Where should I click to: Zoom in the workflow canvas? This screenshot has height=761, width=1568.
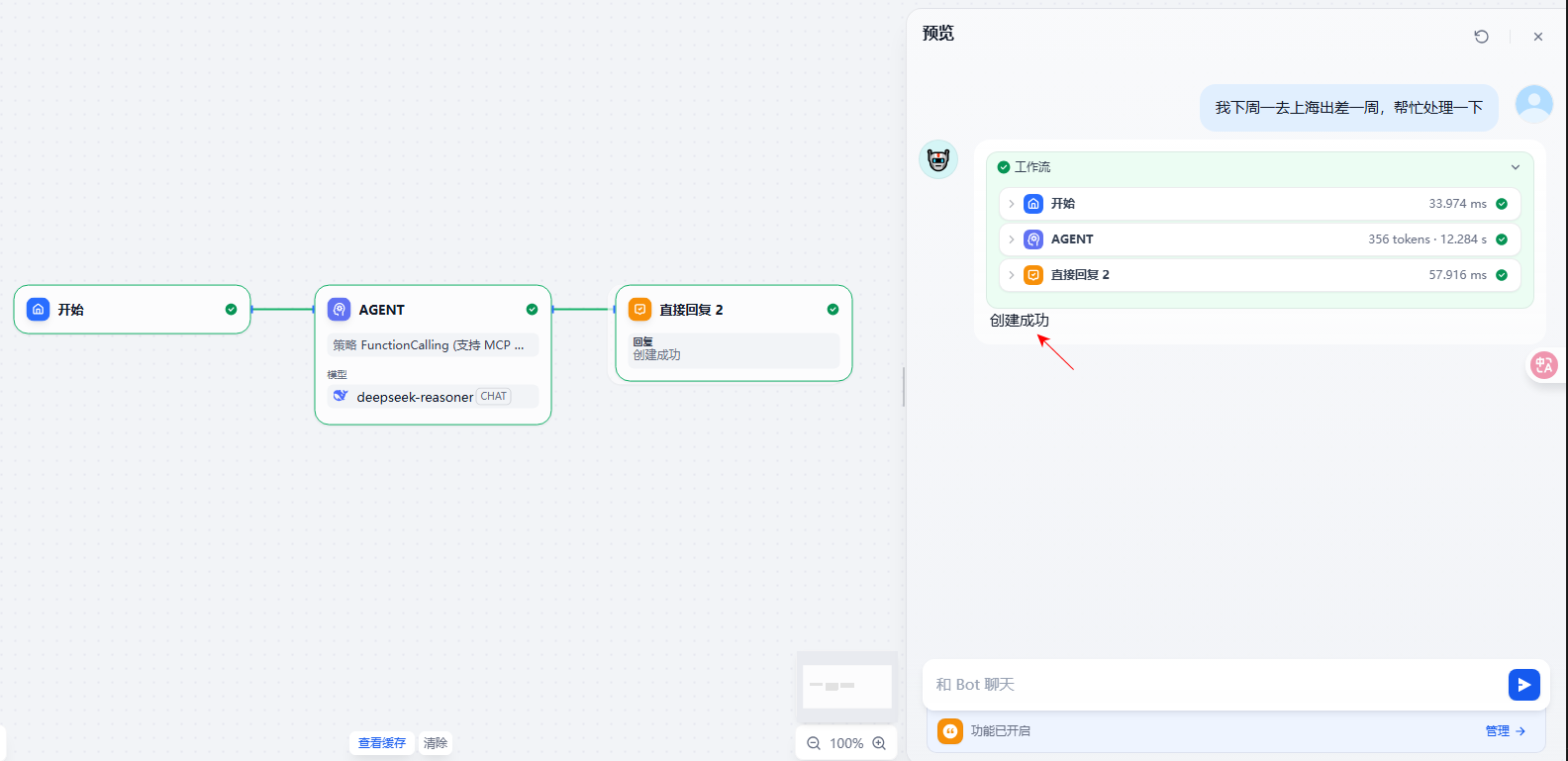coord(879,743)
